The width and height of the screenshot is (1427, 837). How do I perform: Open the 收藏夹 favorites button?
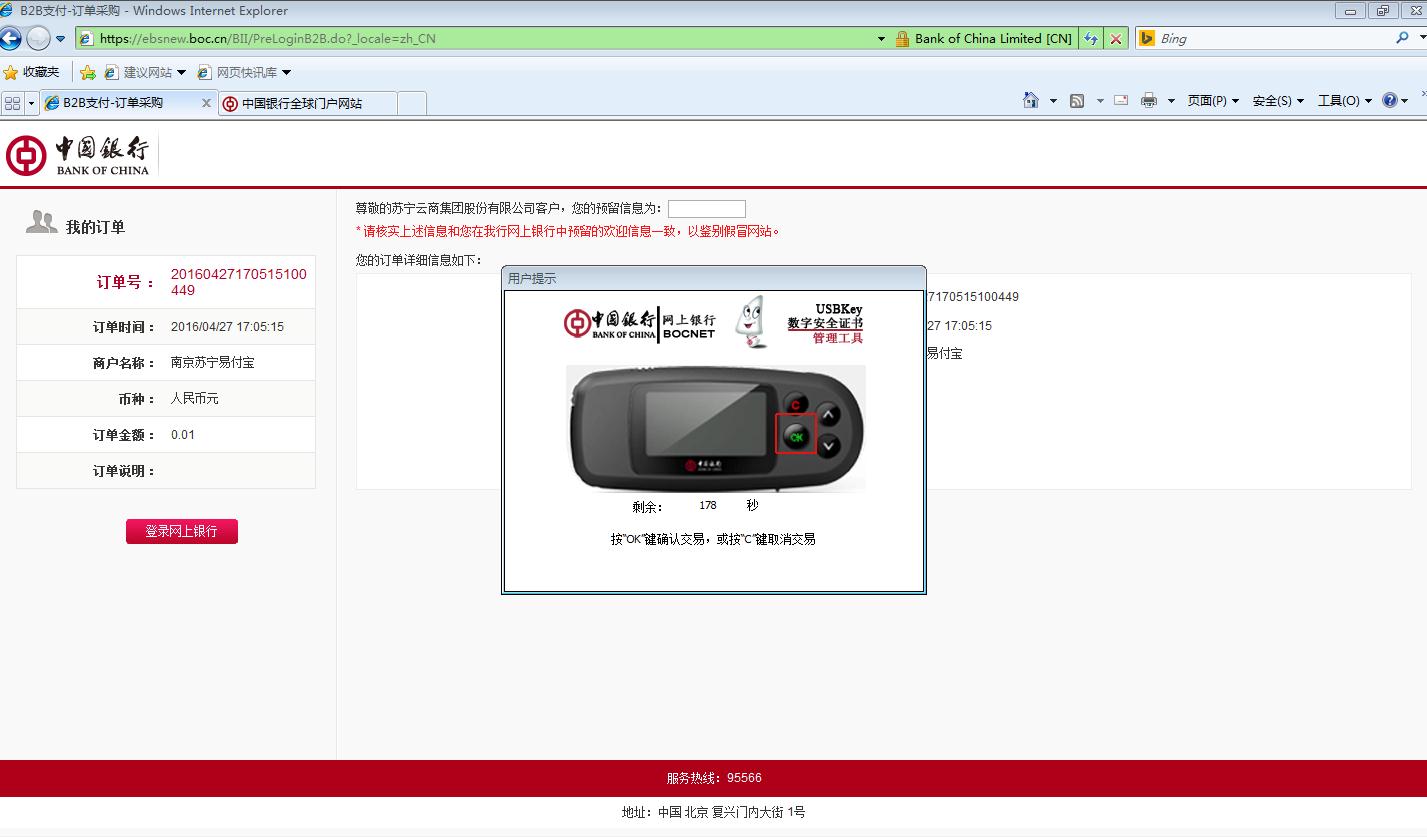tap(31, 72)
